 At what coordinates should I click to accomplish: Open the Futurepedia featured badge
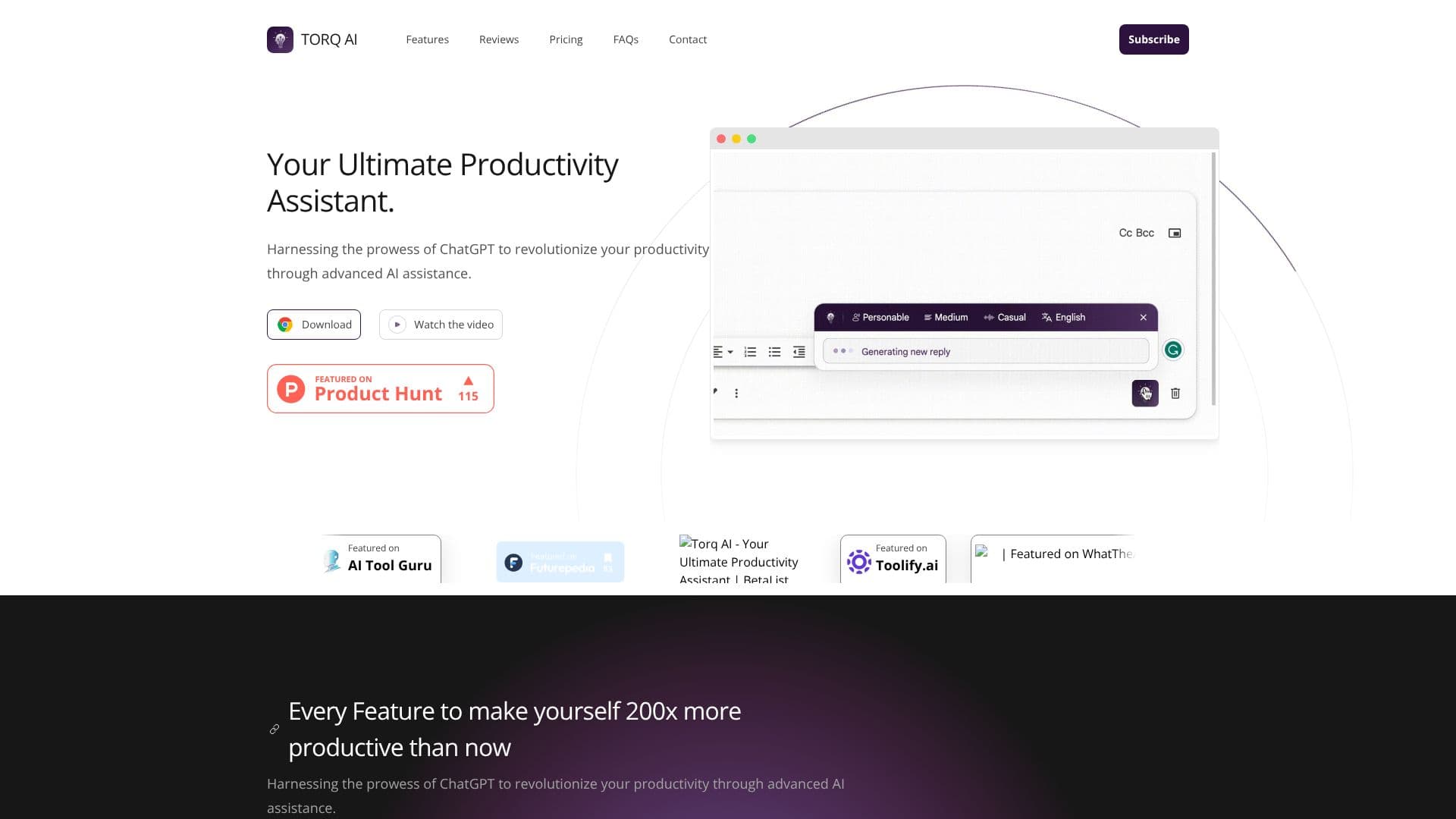tap(560, 562)
